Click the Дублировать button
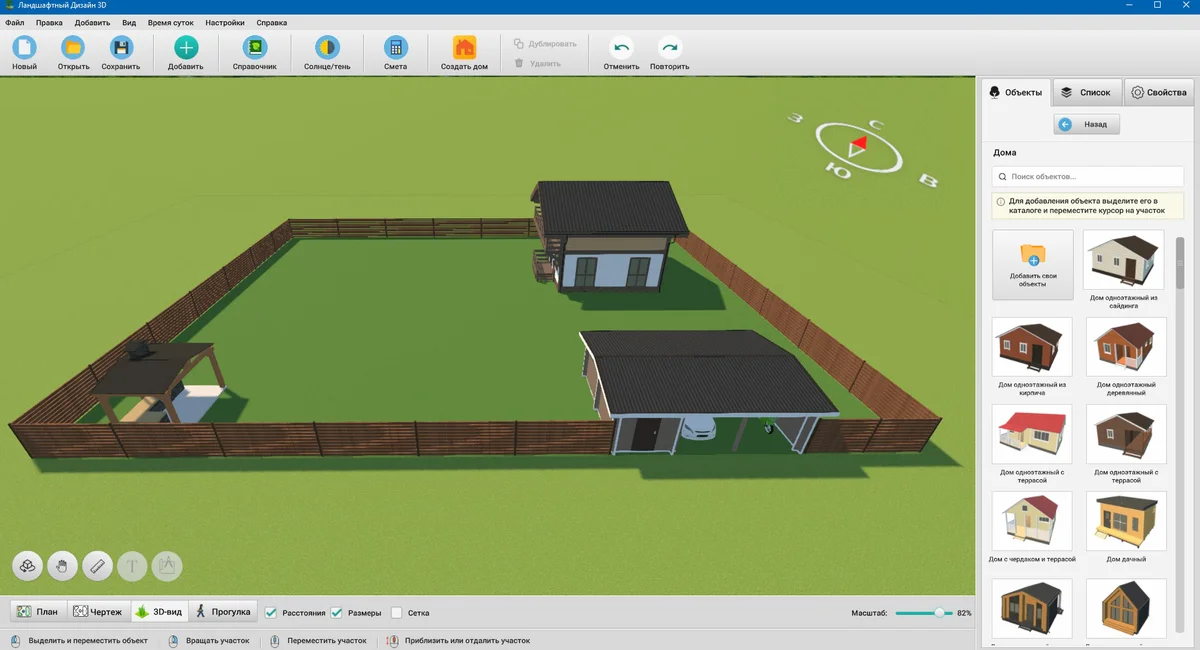1200x650 pixels. [x=545, y=44]
